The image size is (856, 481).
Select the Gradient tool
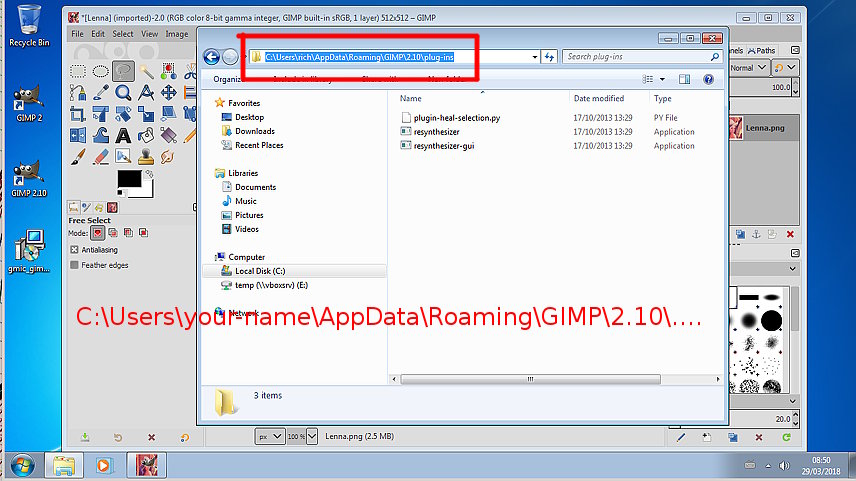(x=169, y=135)
